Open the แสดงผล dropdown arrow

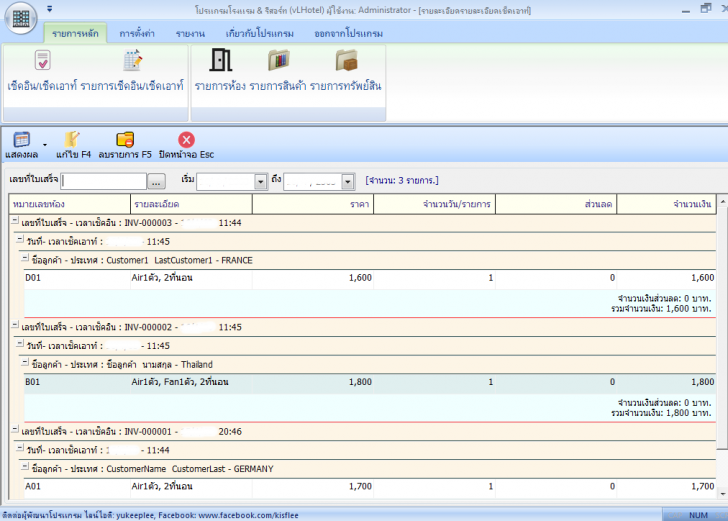pos(45,145)
